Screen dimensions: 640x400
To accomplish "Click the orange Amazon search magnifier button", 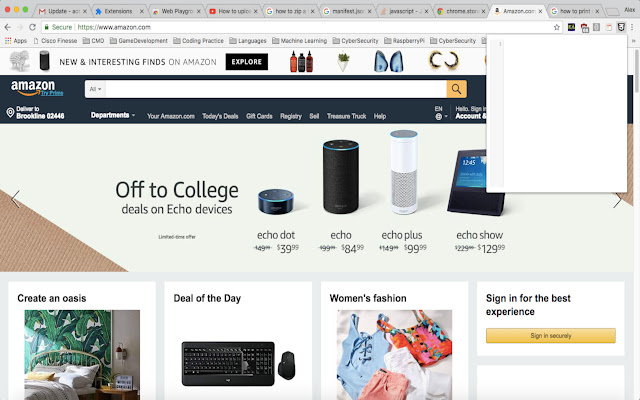I will [456, 89].
